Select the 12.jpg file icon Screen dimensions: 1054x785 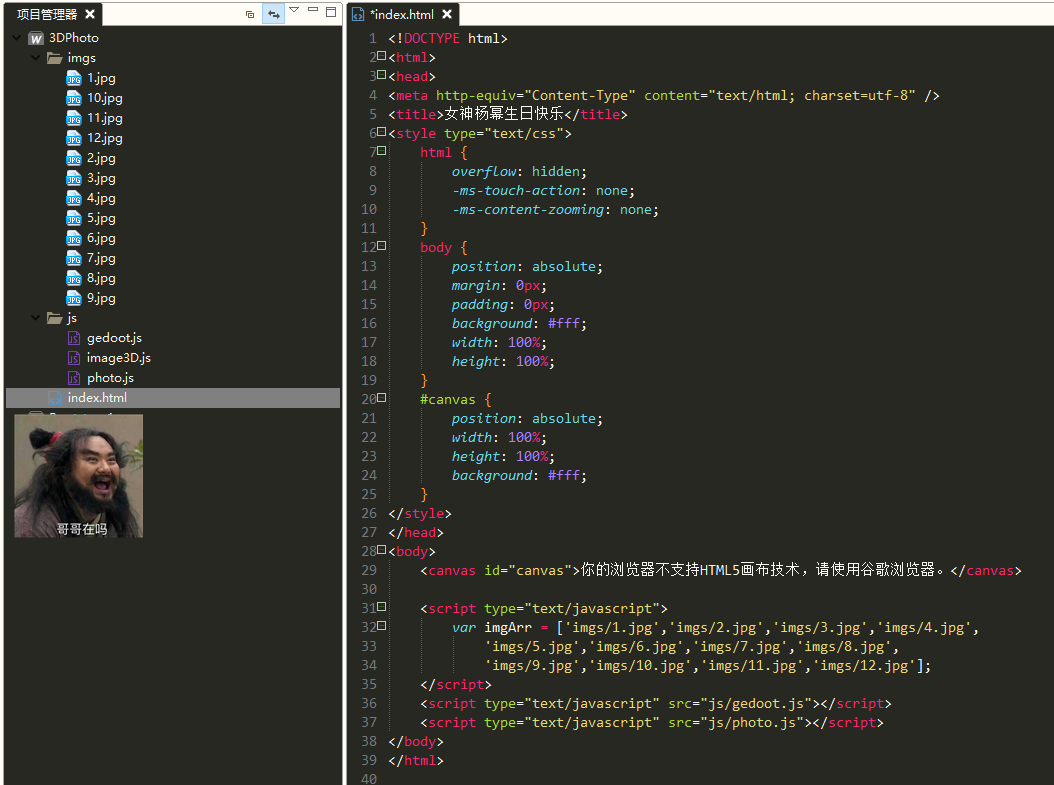74,138
